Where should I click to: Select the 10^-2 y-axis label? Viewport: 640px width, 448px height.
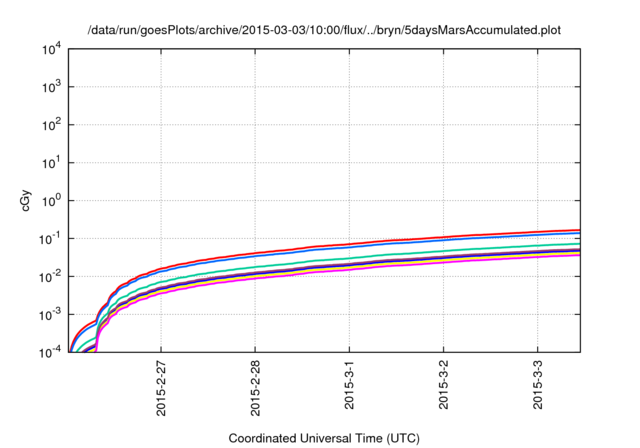click(x=50, y=277)
